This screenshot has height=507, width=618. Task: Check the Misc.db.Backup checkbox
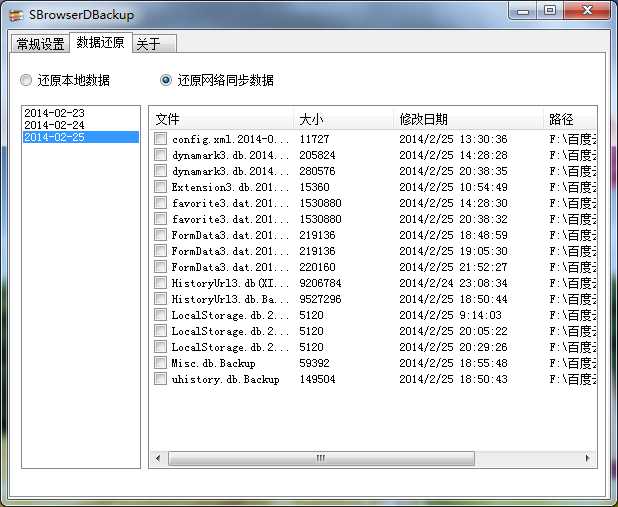tap(160, 363)
